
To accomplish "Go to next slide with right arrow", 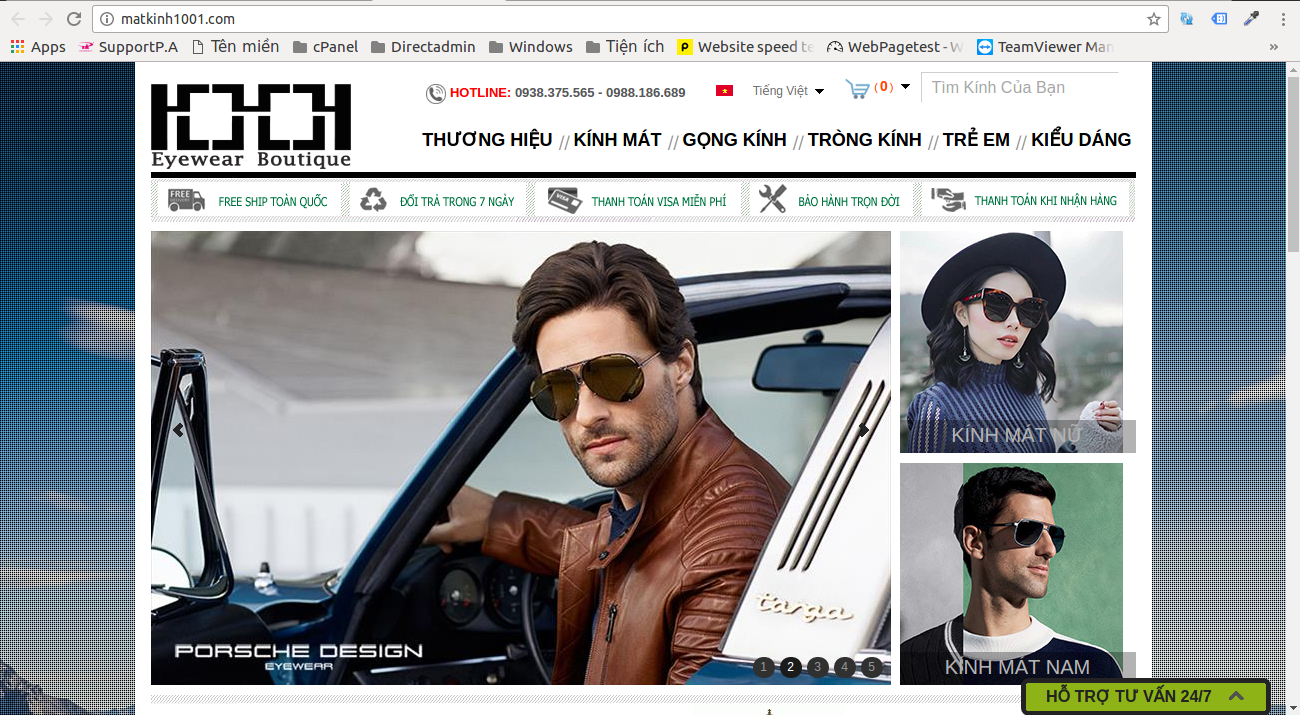I will (864, 430).
